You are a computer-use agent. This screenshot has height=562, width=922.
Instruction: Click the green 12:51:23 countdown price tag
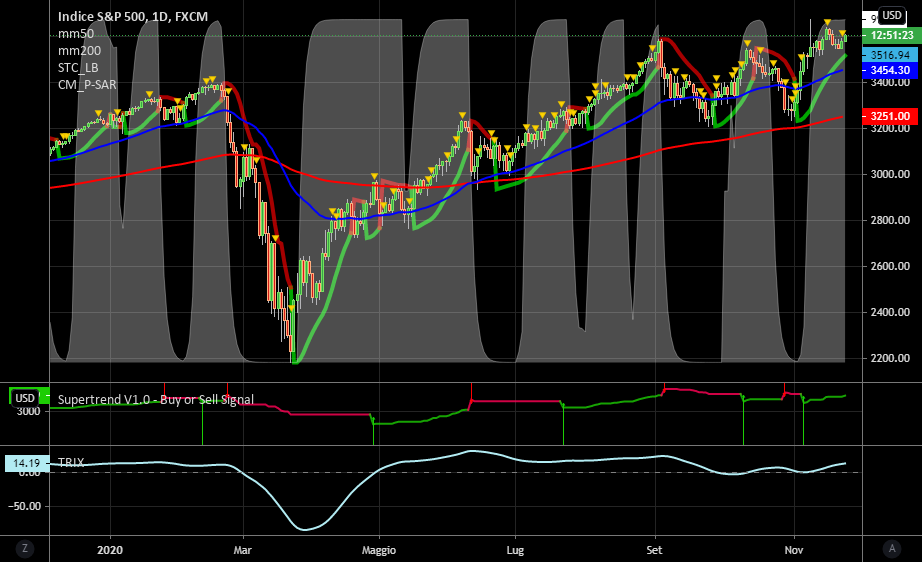click(891, 35)
